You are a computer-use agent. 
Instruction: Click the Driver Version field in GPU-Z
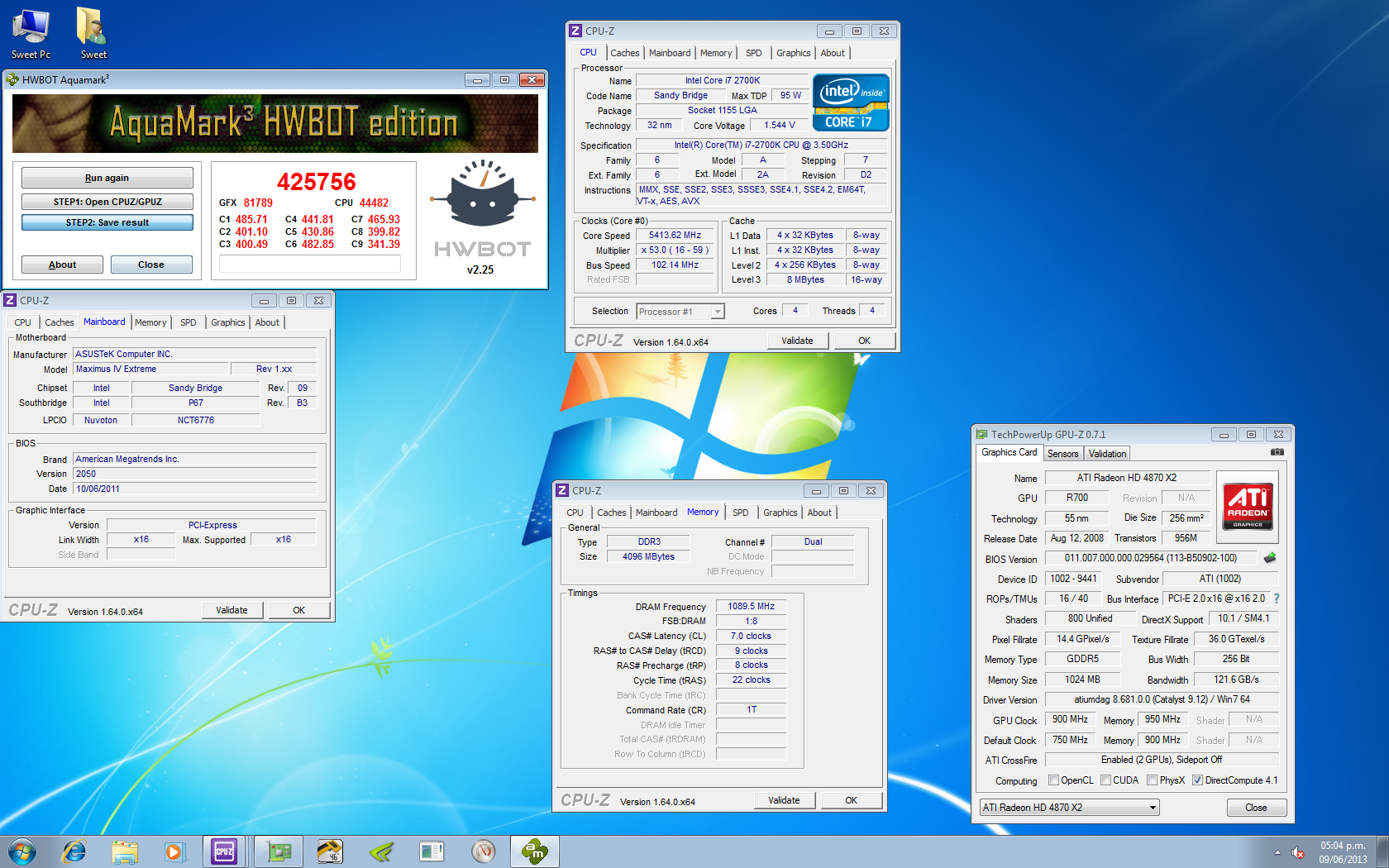(1161, 699)
